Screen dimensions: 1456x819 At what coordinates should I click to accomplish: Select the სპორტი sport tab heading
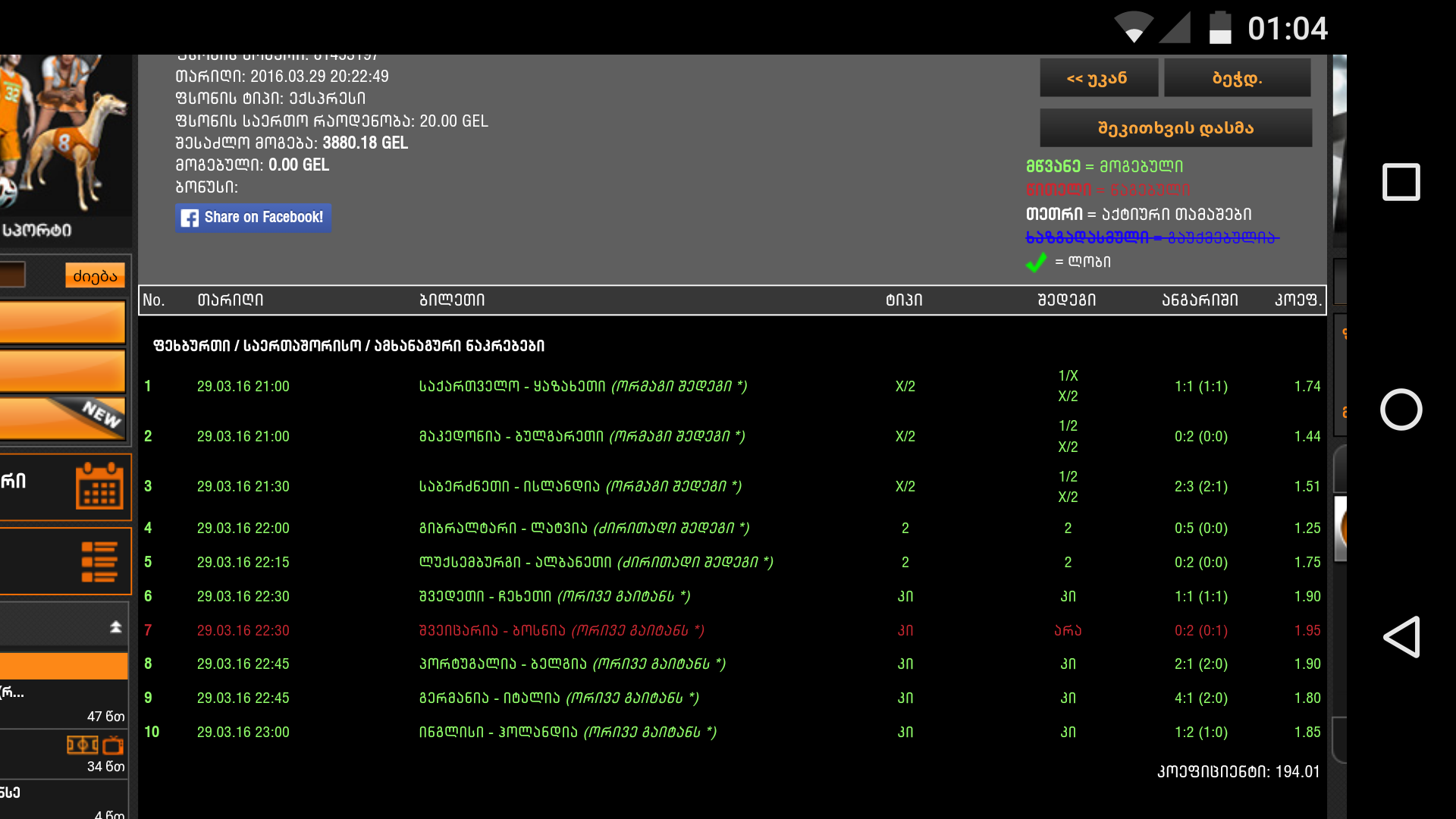pyautogui.click(x=38, y=231)
